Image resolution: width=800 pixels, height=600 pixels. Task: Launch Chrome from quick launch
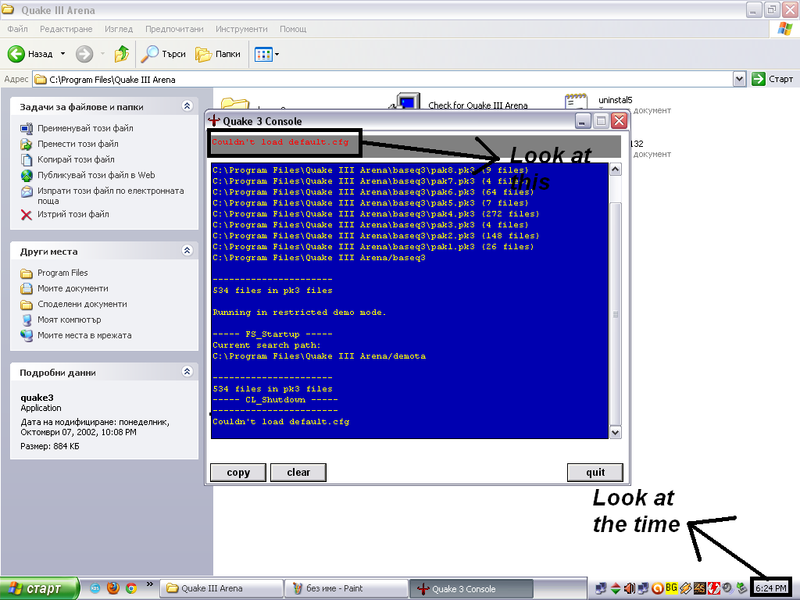point(131,588)
